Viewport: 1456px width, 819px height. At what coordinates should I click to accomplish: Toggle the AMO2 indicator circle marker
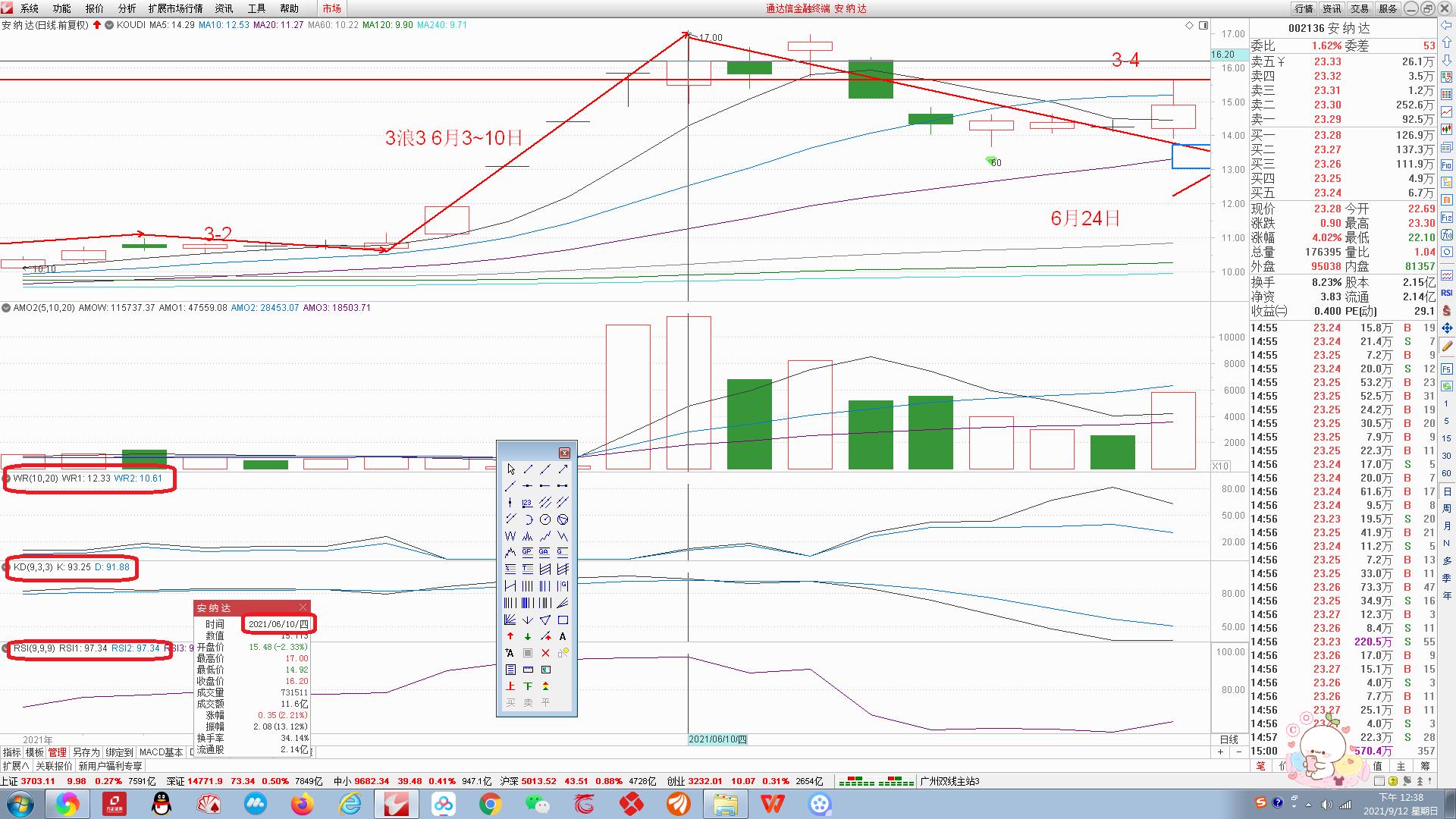pos(6,308)
